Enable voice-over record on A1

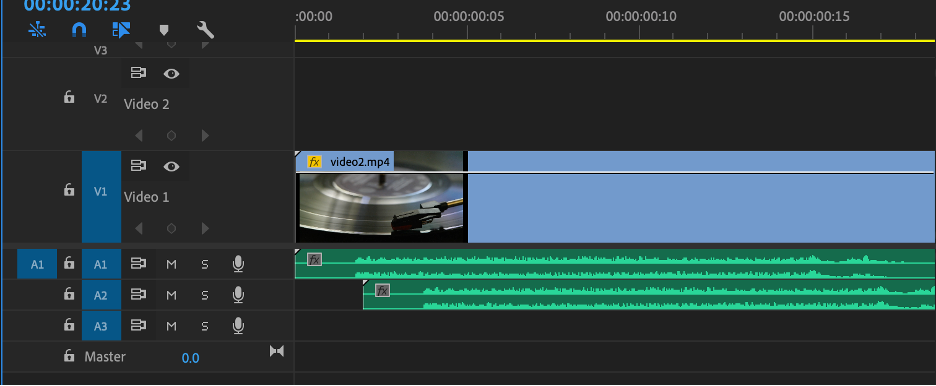coord(238,264)
